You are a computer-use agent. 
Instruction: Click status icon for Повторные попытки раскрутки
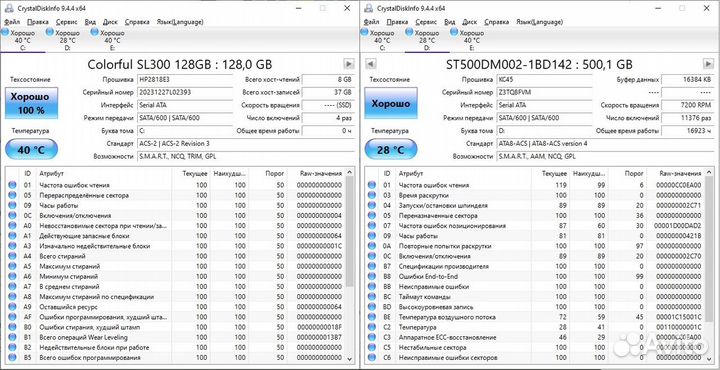coord(371,246)
